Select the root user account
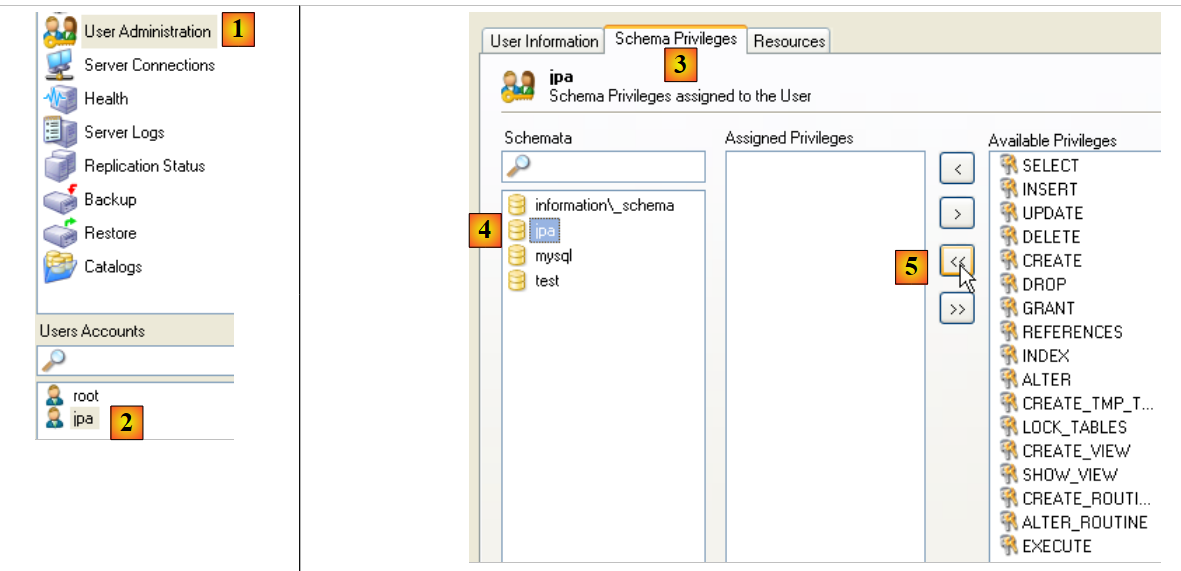The image size is (1181, 571). coord(85,396)
